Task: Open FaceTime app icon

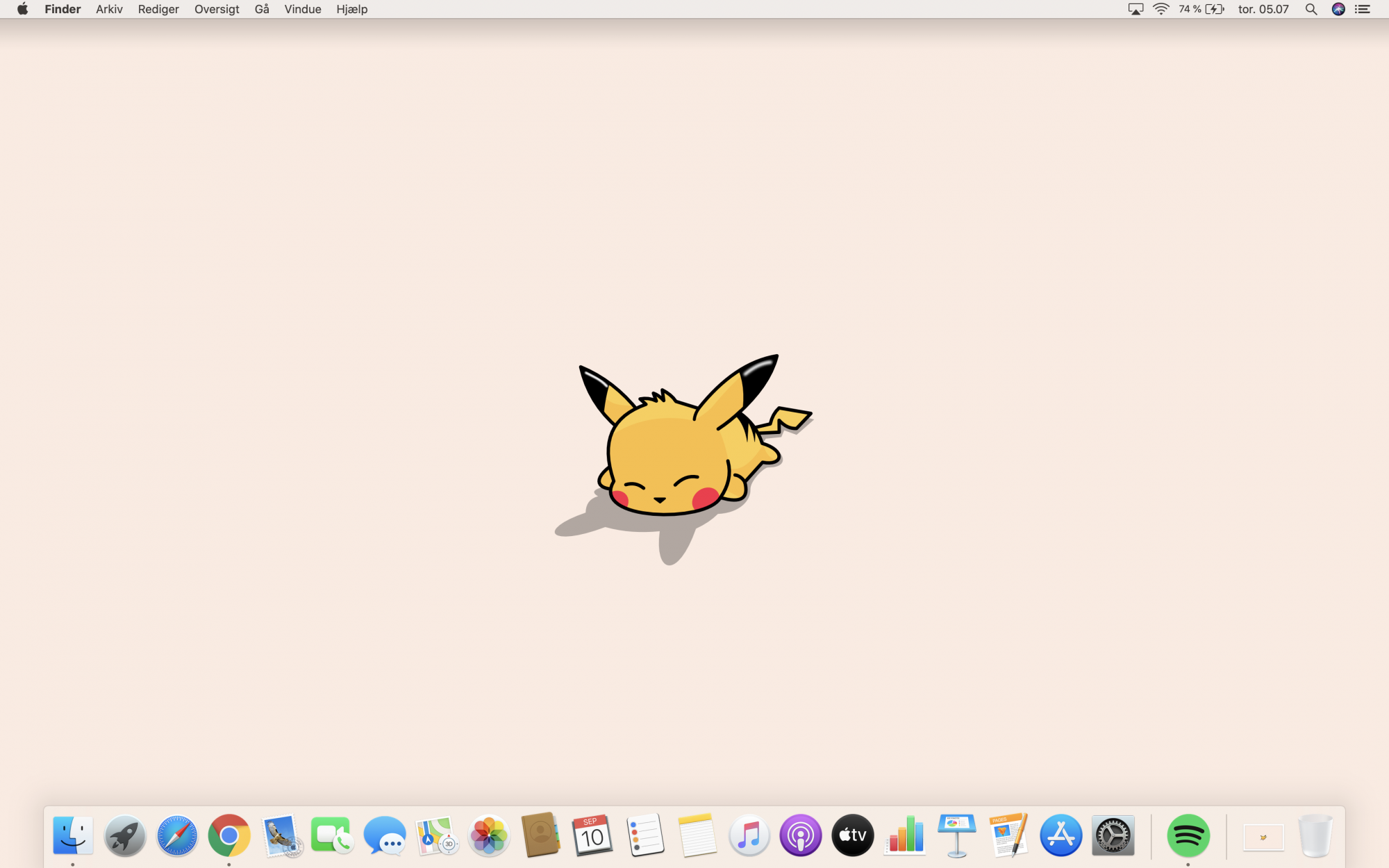Action: point(332,835)
